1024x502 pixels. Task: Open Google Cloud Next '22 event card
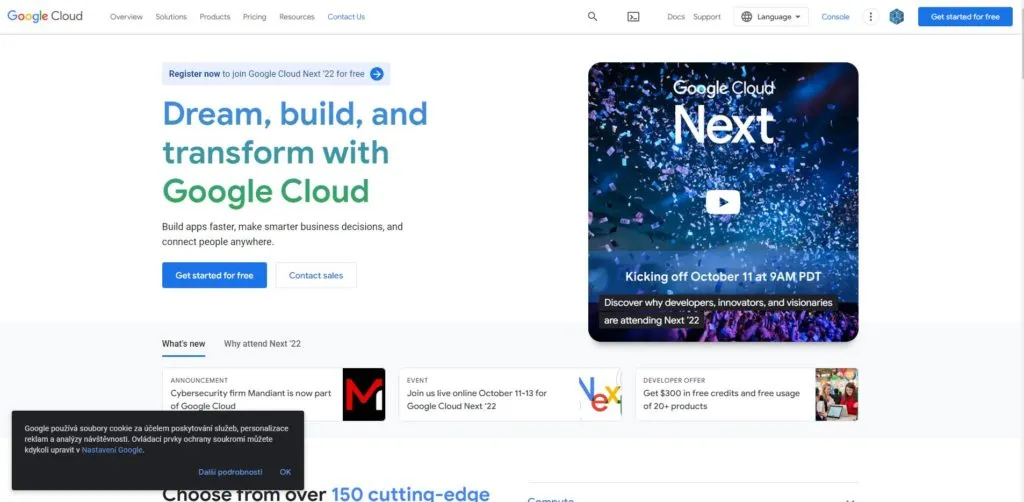point(510,394)
